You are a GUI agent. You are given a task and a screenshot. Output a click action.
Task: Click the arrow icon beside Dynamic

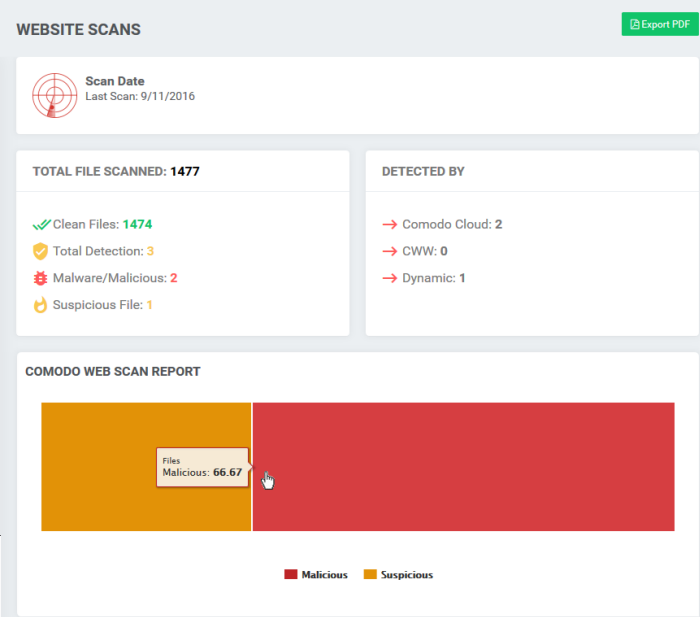(390, 278)
